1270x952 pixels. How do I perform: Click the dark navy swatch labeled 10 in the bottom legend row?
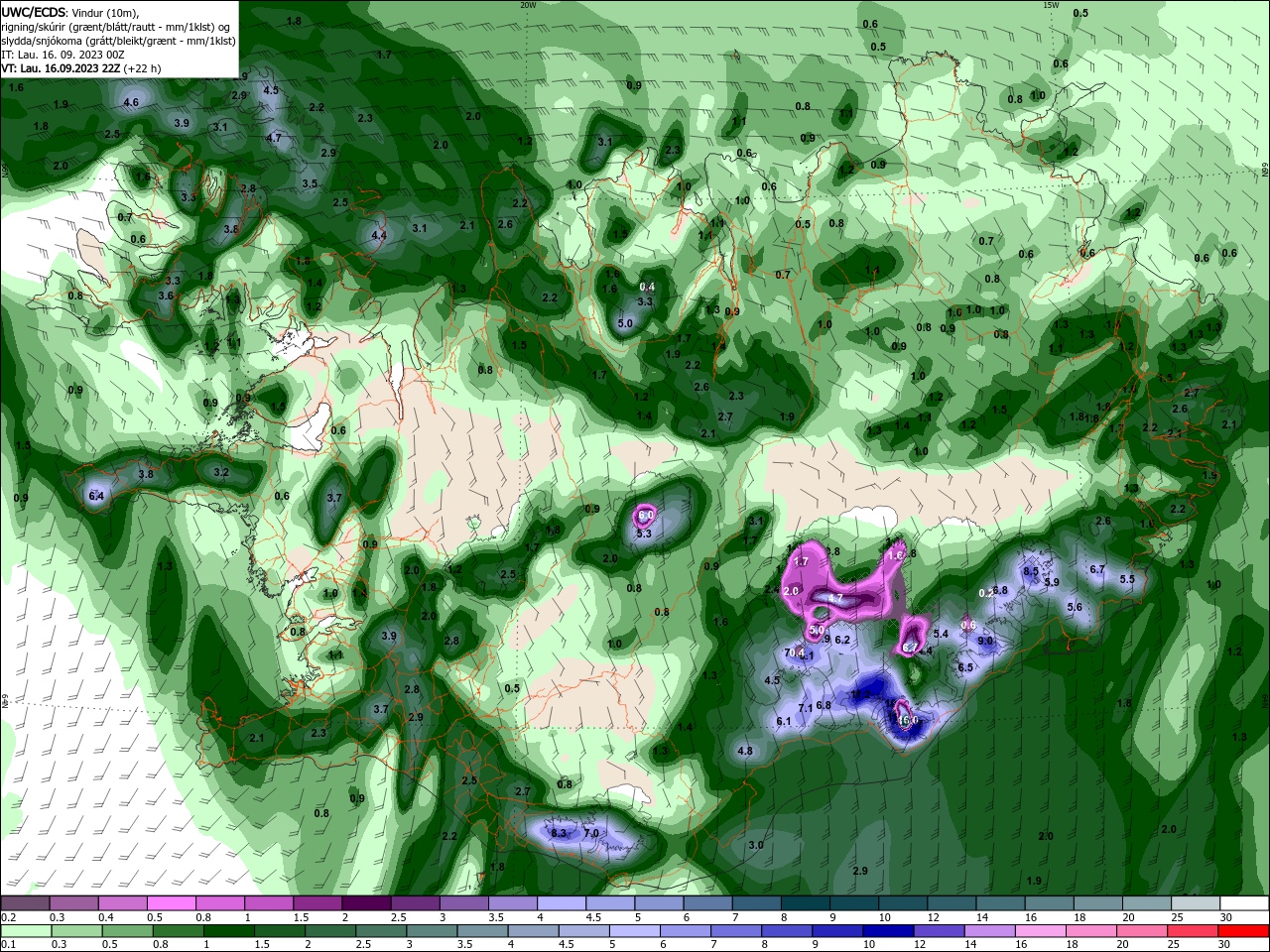887,931
